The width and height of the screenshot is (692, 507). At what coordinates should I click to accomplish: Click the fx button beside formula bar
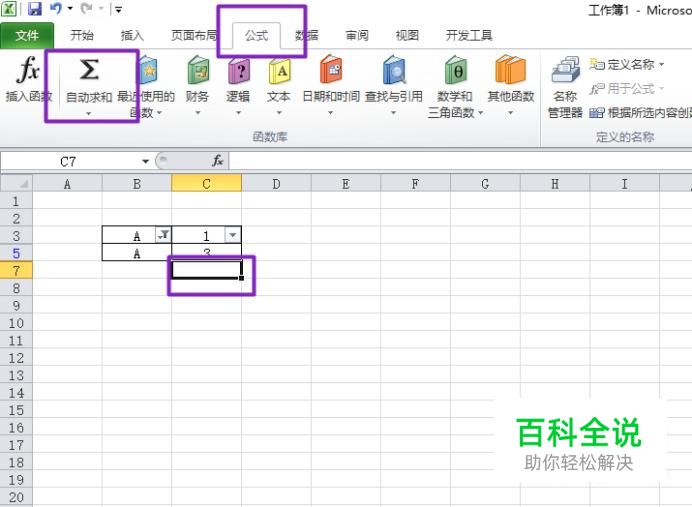tap(218, 161)
